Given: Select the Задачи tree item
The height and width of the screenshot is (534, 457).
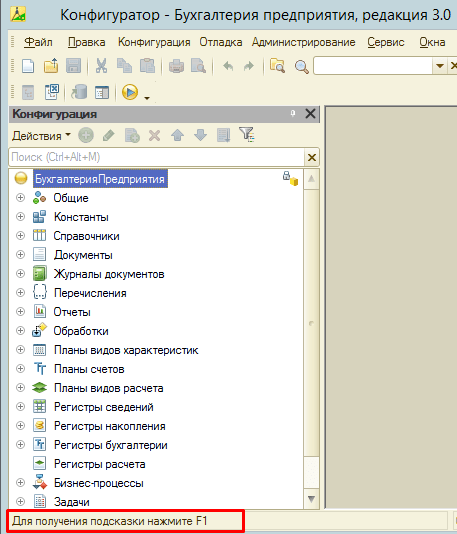Looking at the screenshot, I should tap(72, 502).
